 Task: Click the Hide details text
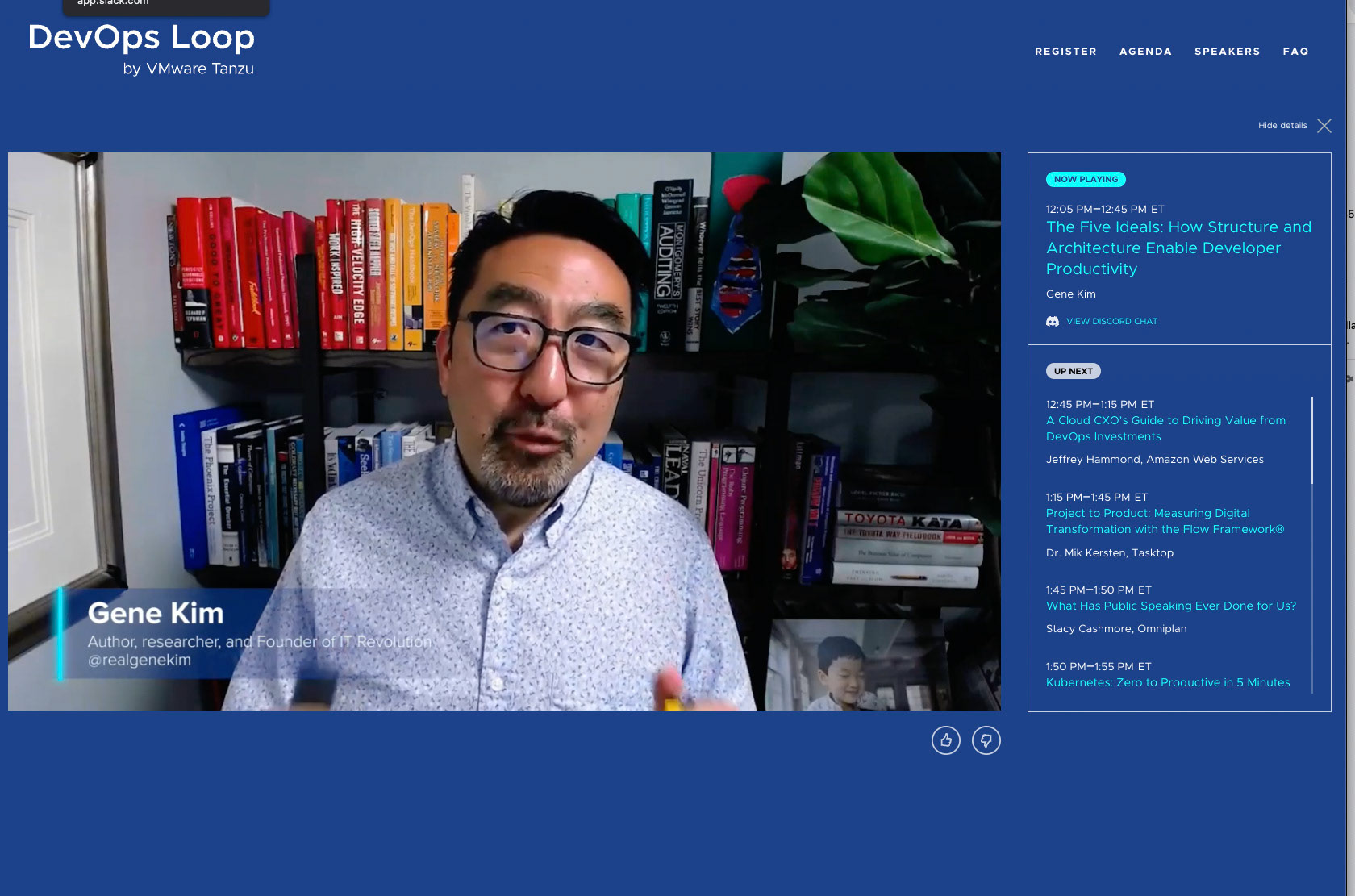pos(1282,126)
